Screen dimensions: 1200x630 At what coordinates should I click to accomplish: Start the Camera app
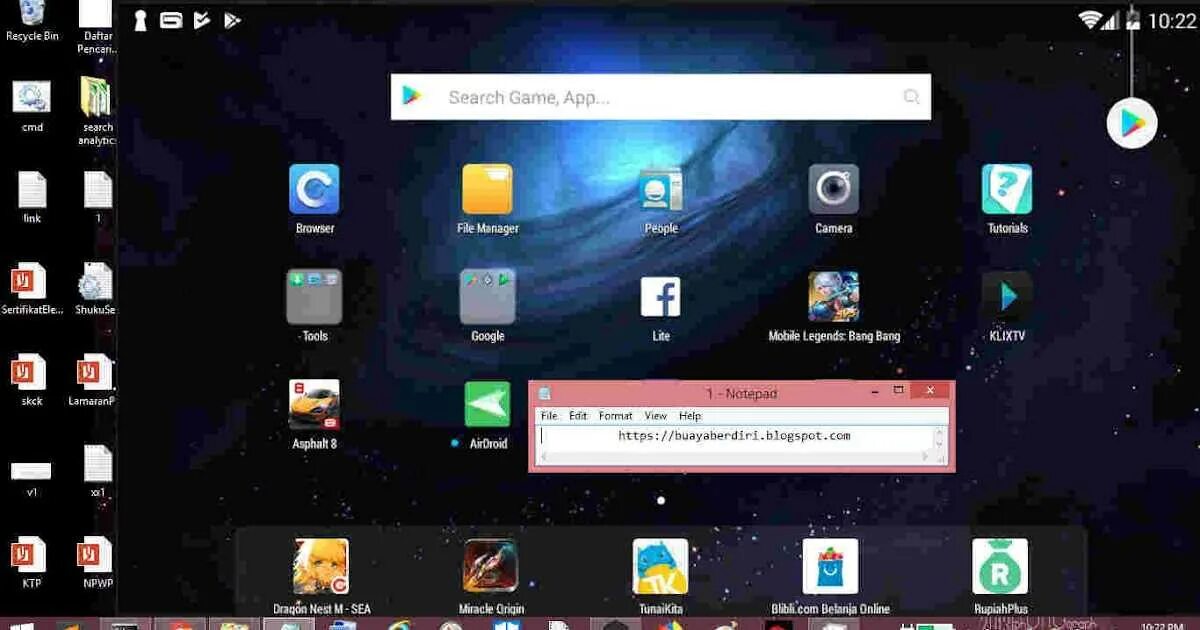(833, 189)
